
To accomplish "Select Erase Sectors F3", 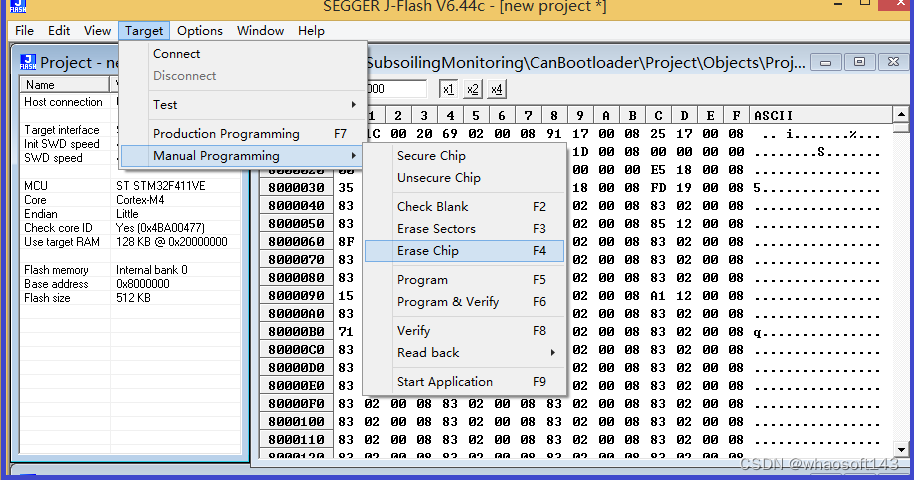I will [465, 229].
